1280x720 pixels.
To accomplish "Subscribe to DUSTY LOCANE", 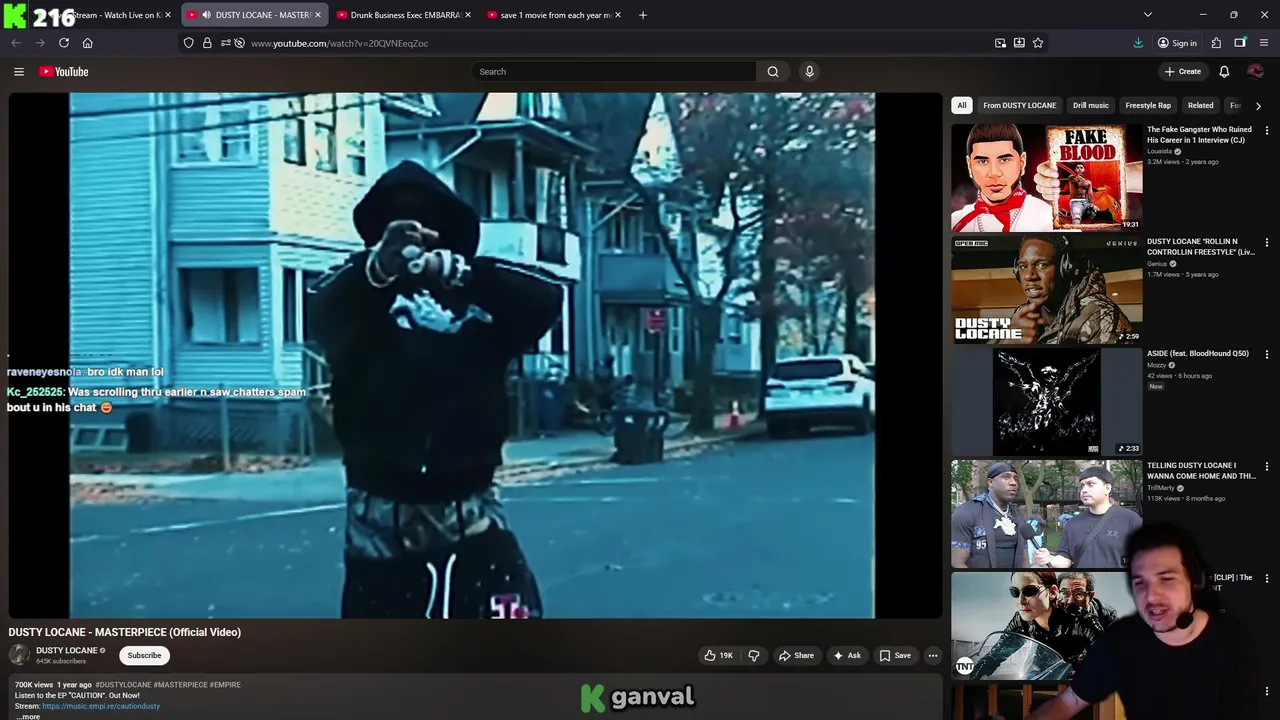I will click(x=144, y=655).
